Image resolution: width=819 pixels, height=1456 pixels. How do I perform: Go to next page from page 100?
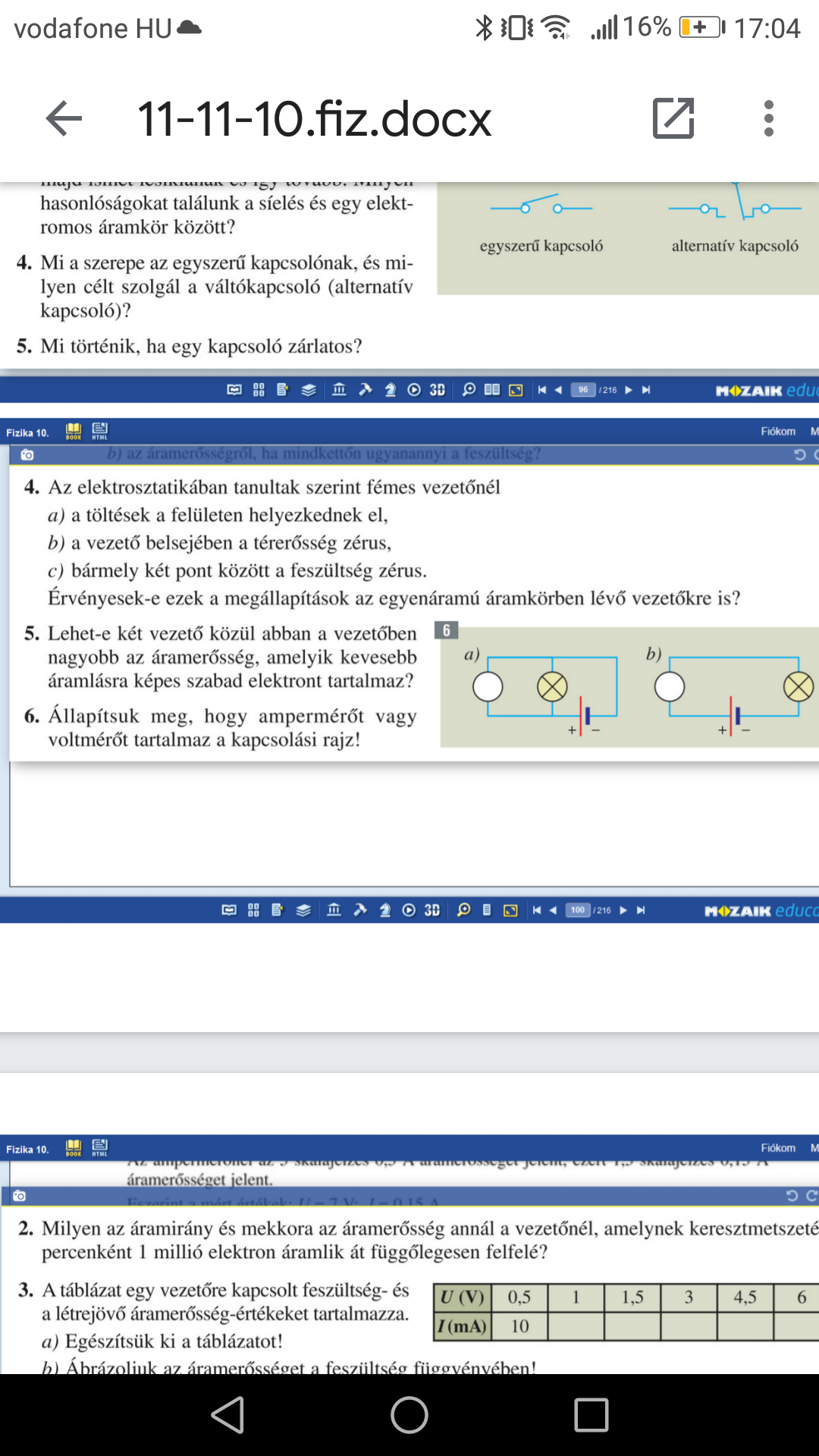pyautogui.click(x=623, y=910)
